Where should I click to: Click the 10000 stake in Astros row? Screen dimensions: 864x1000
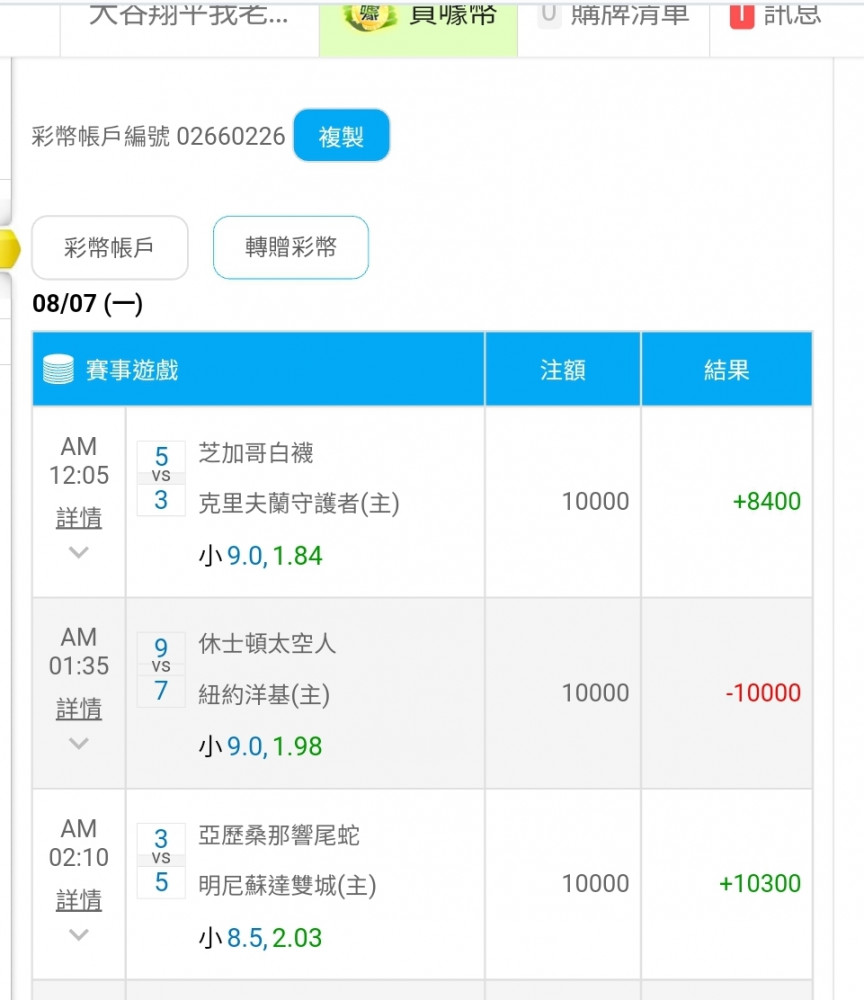point(596,693)
